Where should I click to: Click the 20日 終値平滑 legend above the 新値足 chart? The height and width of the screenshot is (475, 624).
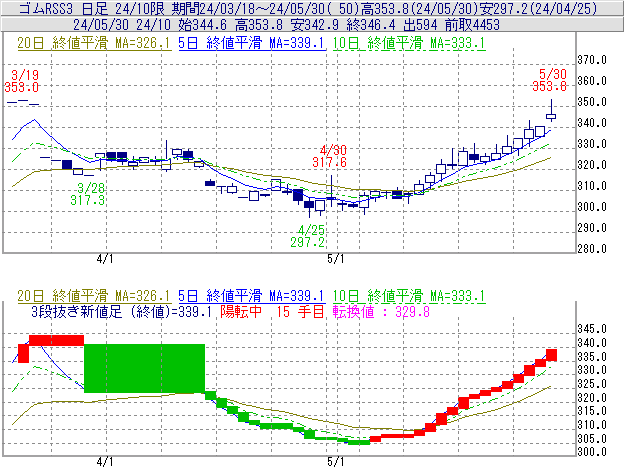[x=94, y=296]
